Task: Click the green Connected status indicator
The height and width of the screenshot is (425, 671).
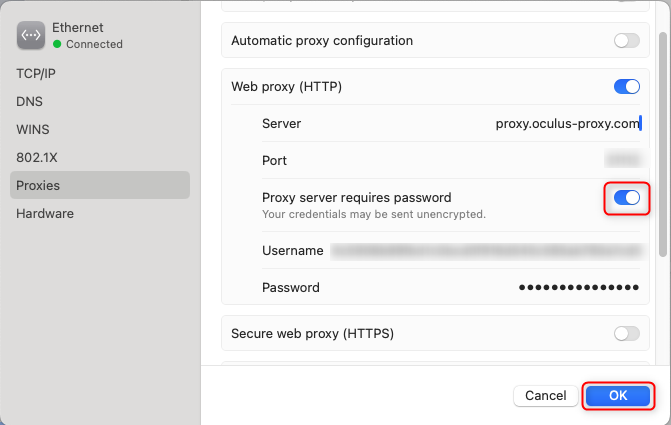Action: click(57, 45)
